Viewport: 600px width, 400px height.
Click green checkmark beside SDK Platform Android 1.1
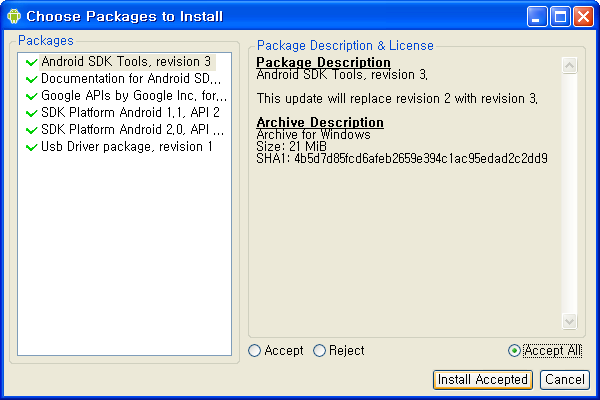coord(31,113)
